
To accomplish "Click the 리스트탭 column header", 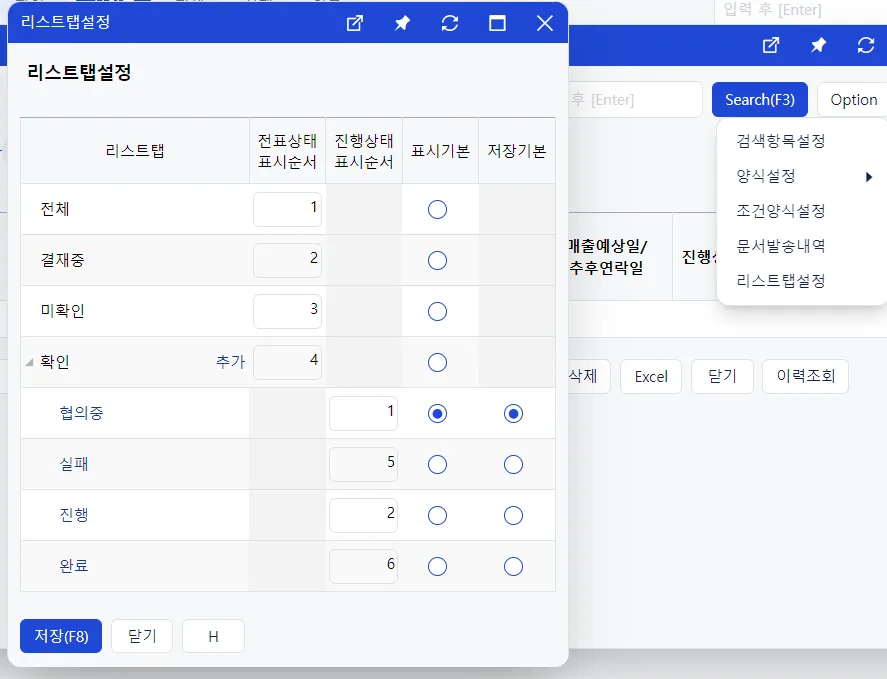I will 135,151.
